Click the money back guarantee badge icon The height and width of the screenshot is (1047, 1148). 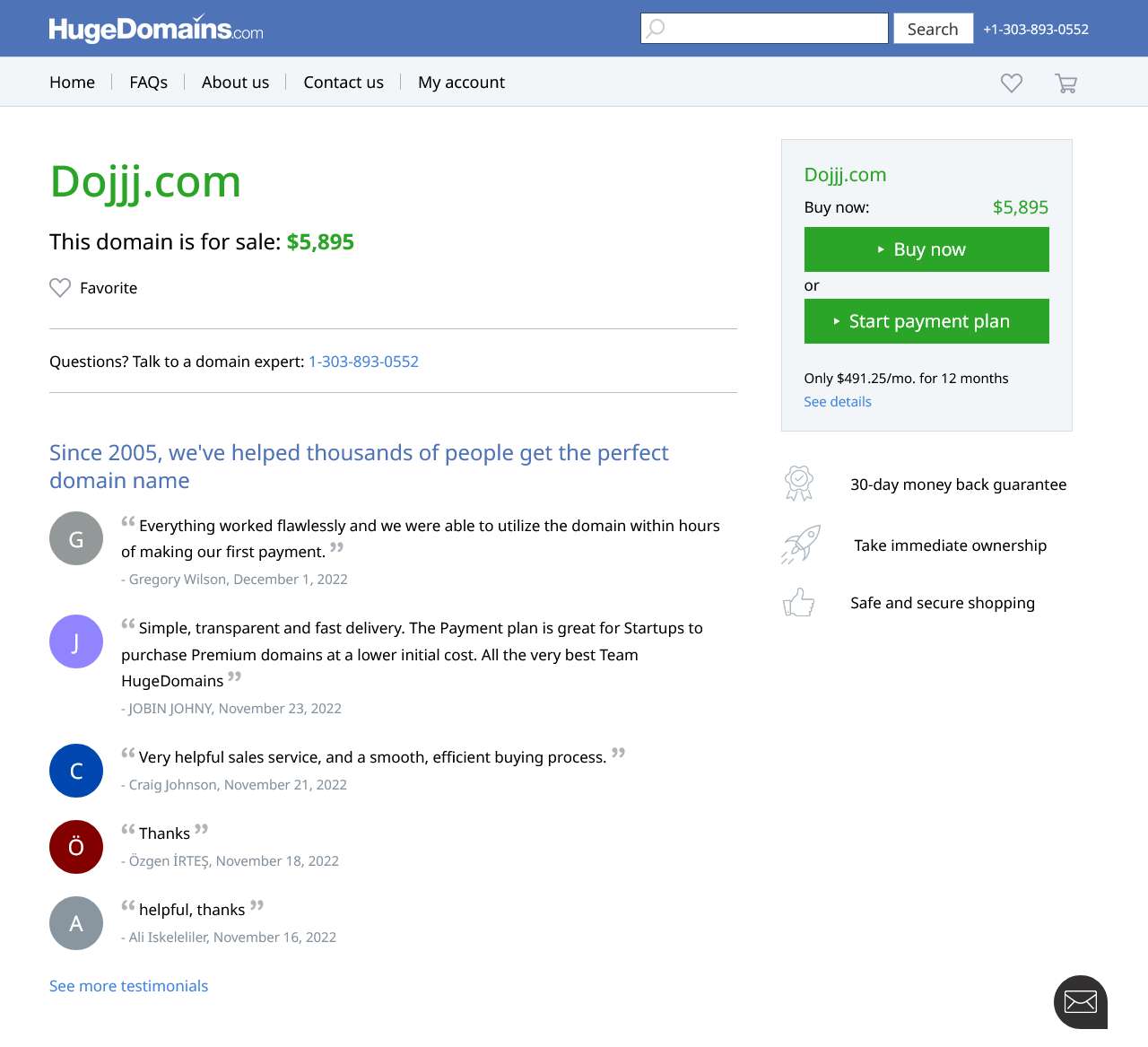point(799,484)
